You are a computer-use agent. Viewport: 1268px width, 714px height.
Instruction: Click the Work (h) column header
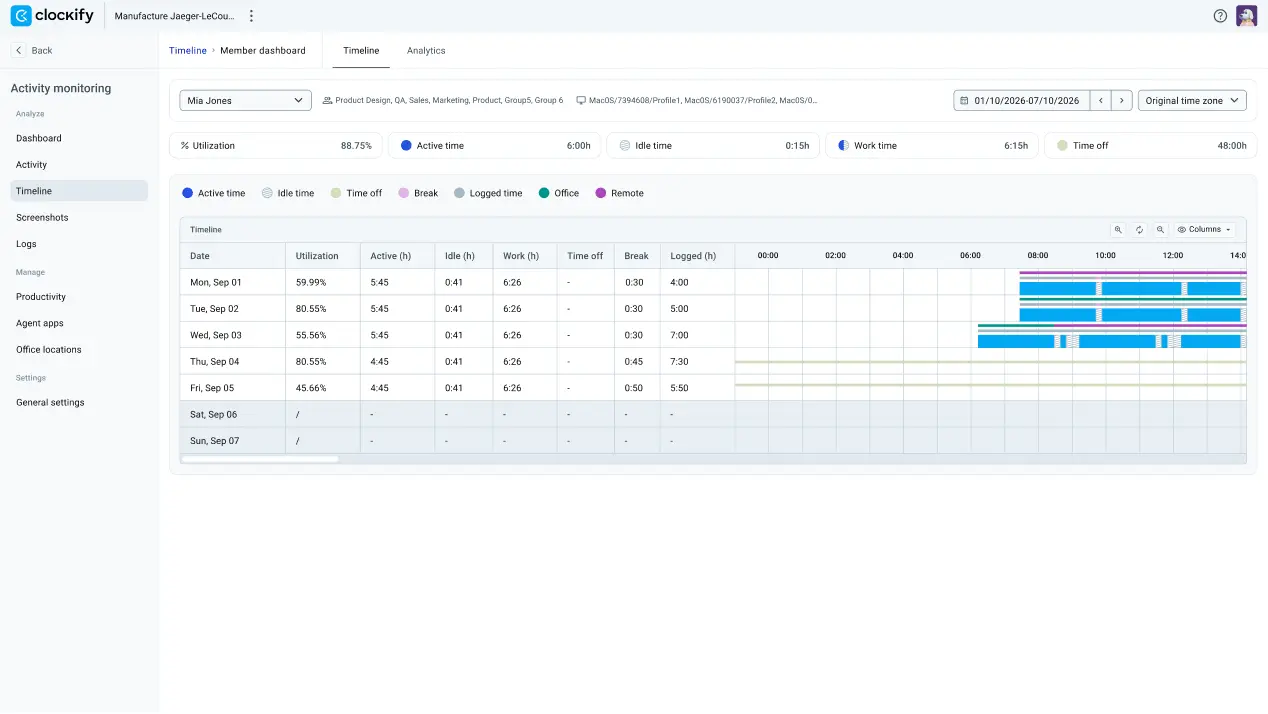[x=525, y=256]
